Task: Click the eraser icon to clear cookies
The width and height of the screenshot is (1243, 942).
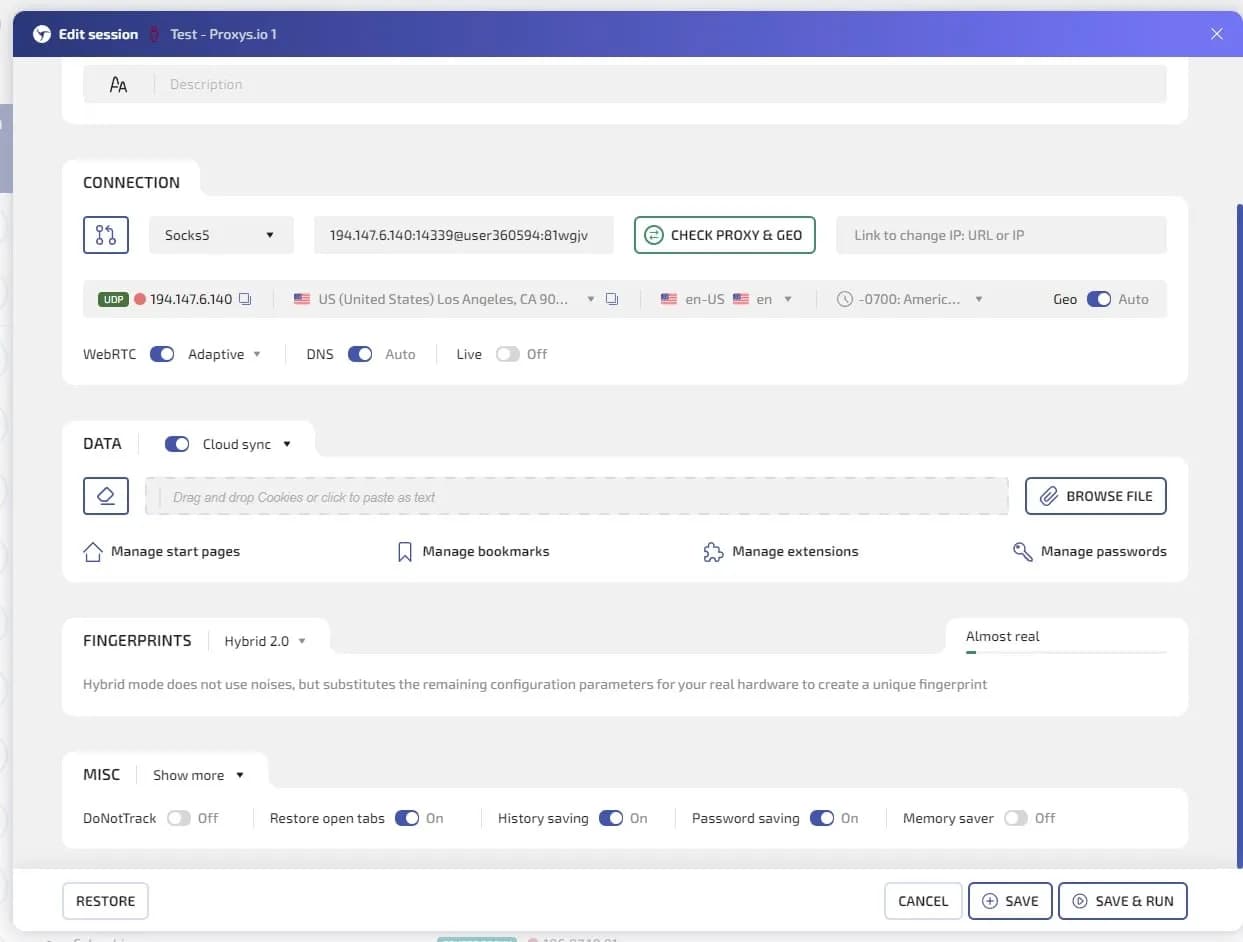Action: click(106, 496)
